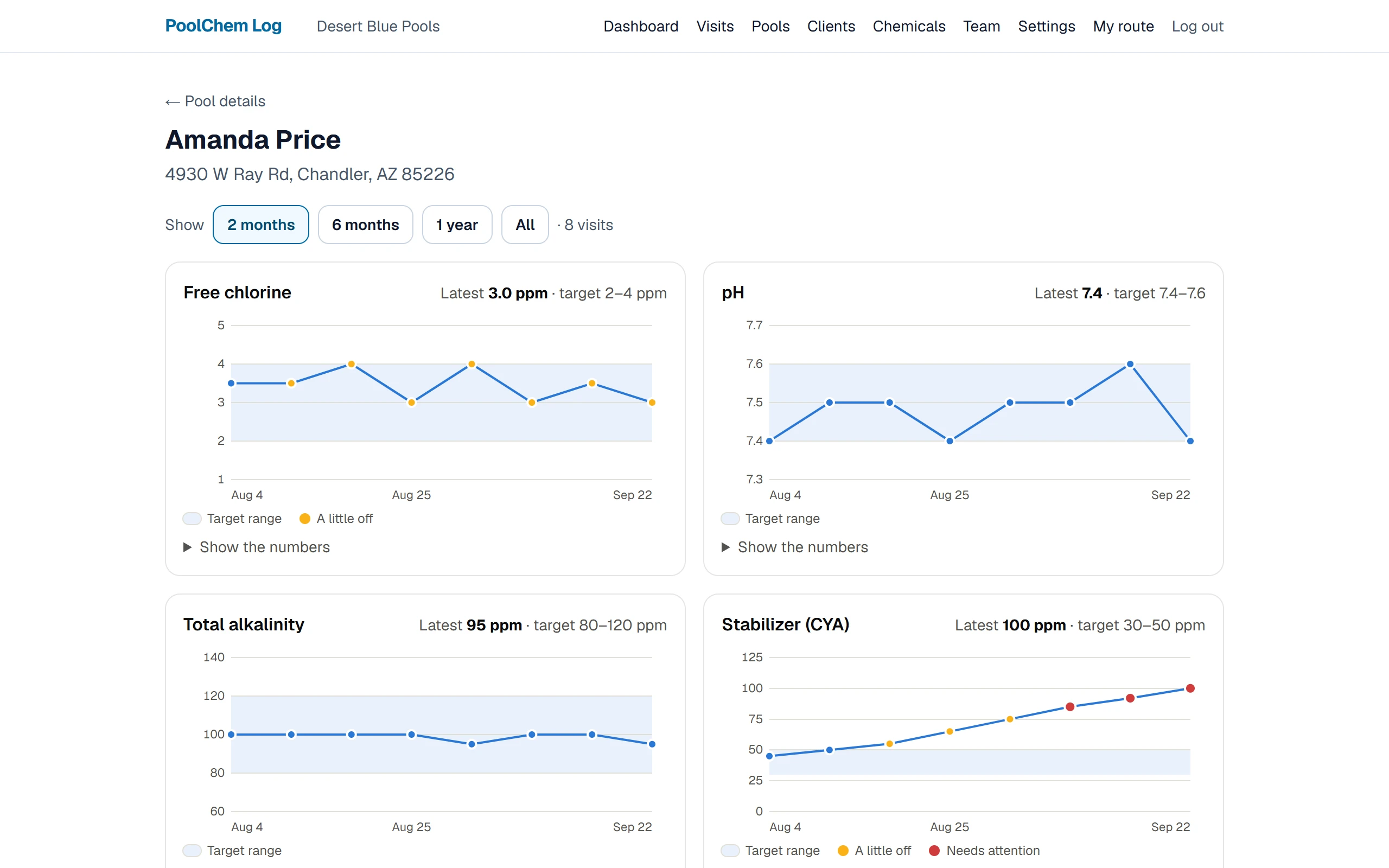
Task: Expand Show the numbers under Free chlorine
Action: coord(257,547)
